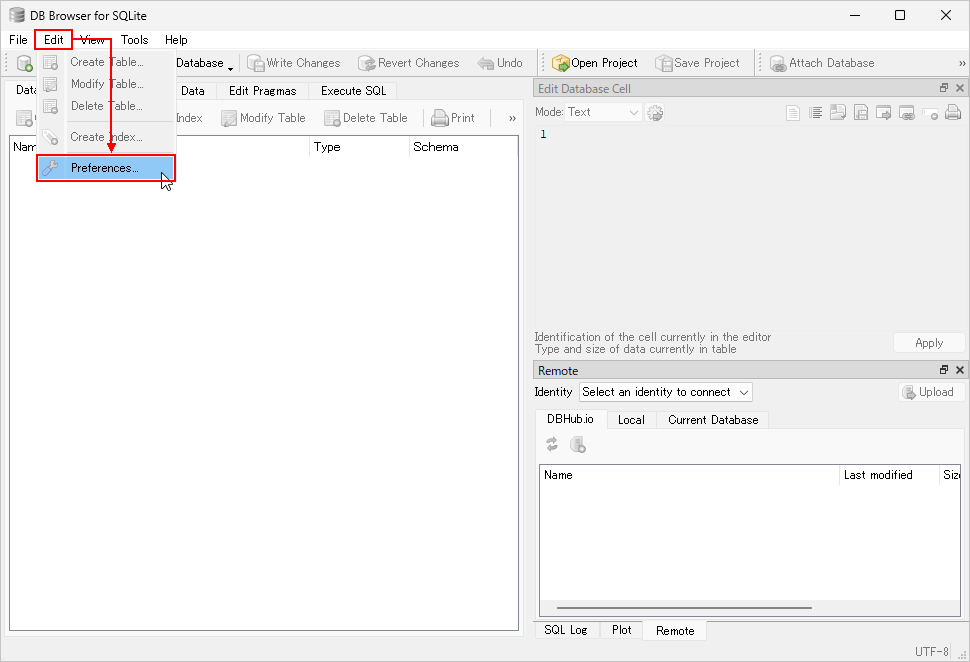Click the Revert Changes toolbar icon
This screenshot has height=662, width=970.
coord(366,63)
